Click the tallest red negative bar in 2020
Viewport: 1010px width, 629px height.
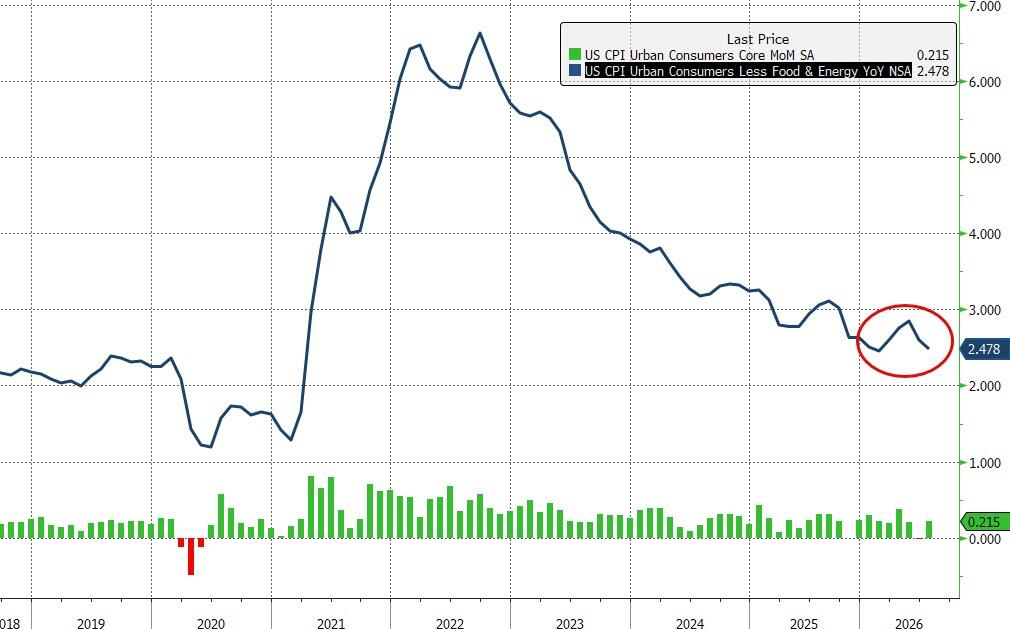(x=191, y=556)
